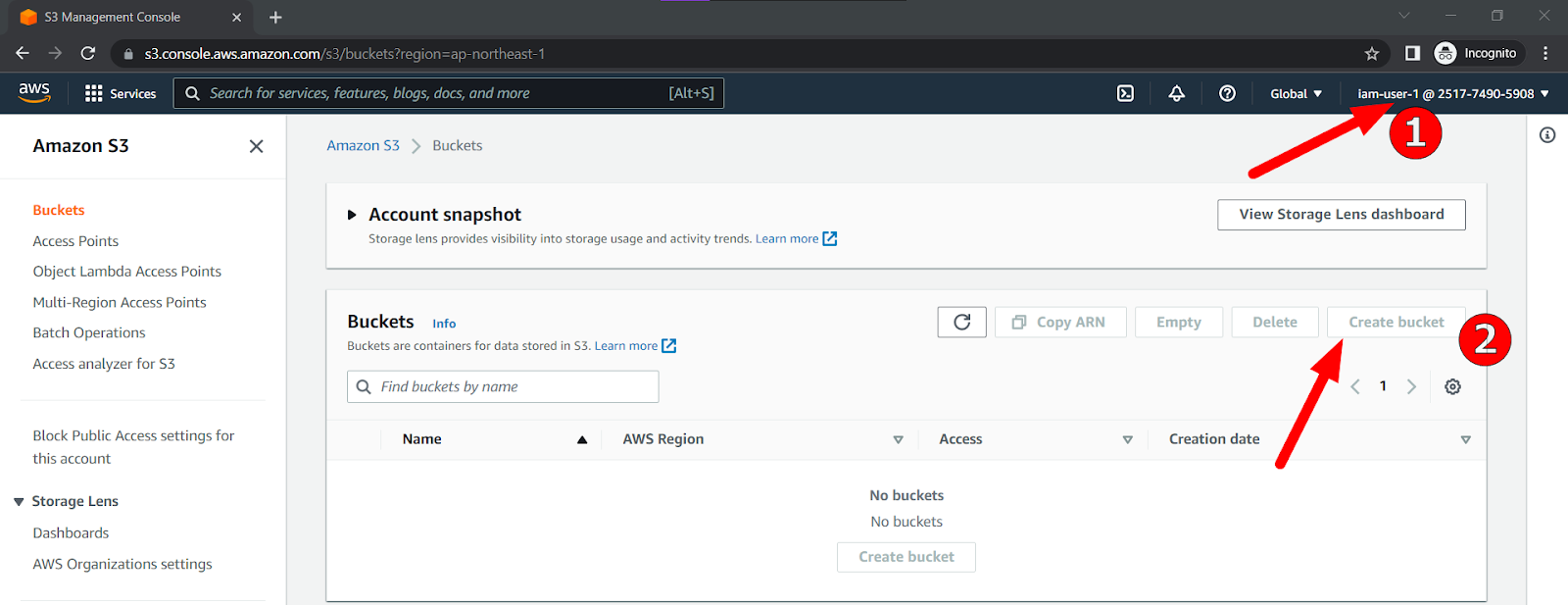Open external link icon after Buckets Learn more
The image size is (1568, 605).
point(668,345)
